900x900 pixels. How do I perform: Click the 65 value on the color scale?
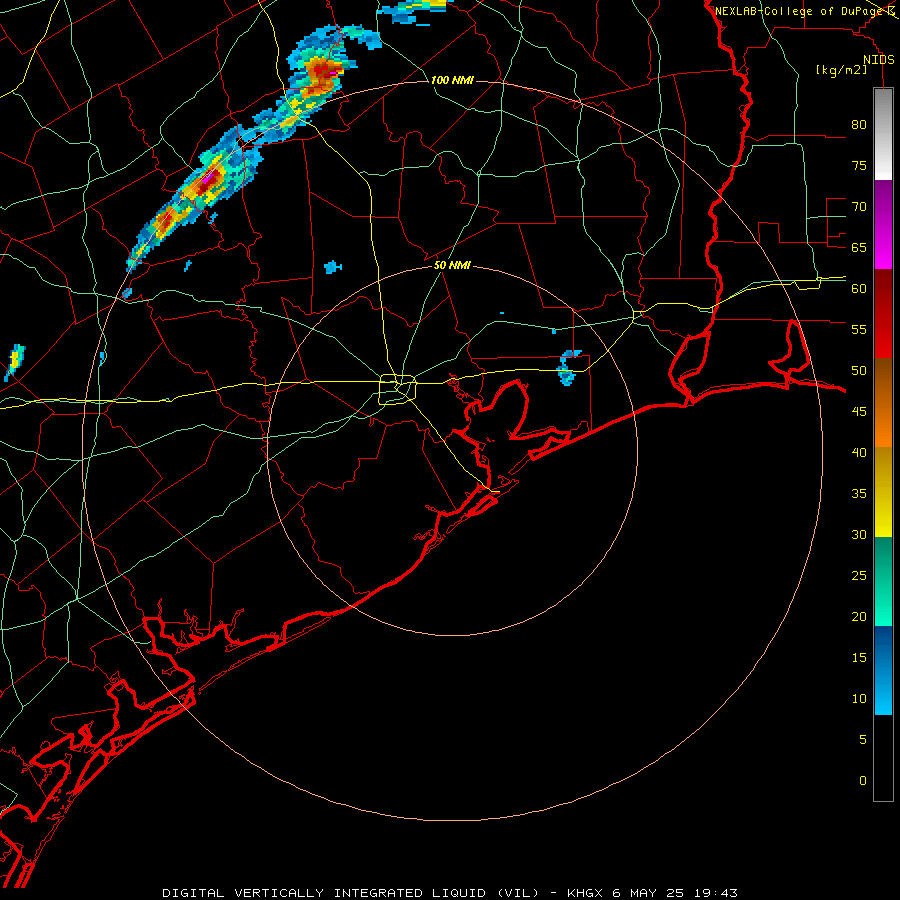point(859,247)
